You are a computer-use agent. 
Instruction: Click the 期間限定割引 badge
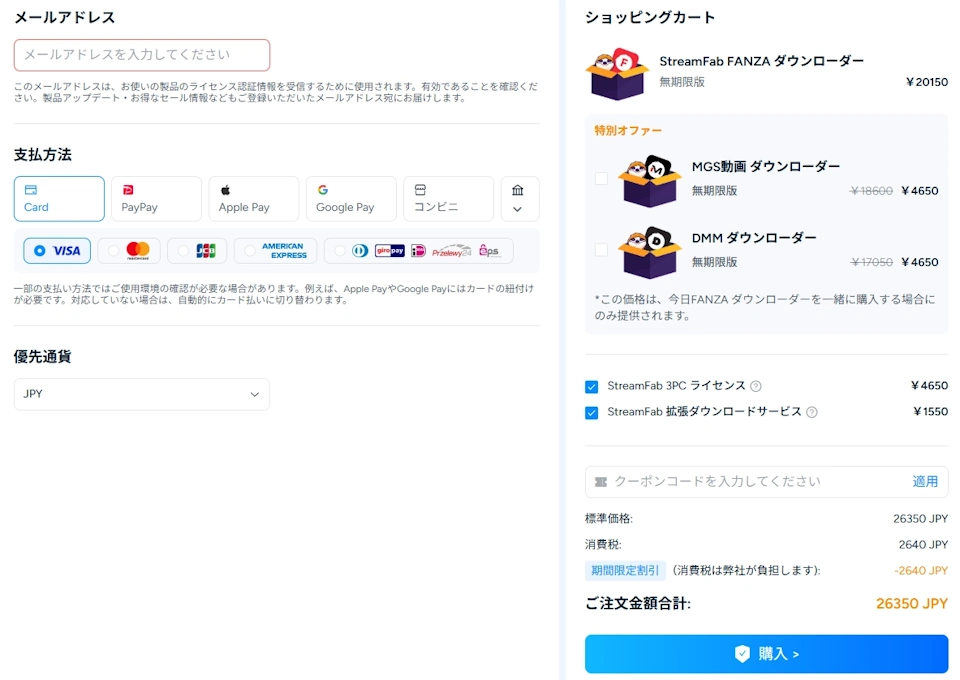pyautogui.click(x=624, y=570)
